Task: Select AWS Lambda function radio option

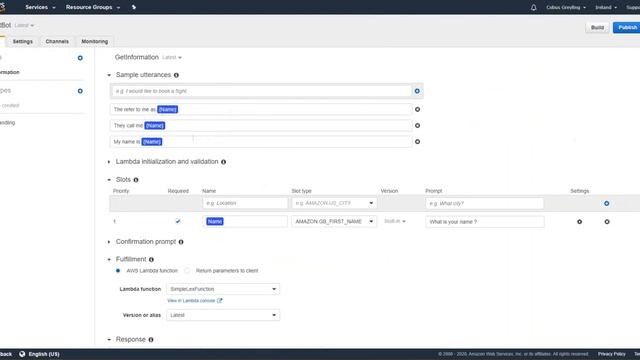Action: pyautogui.click(x=118, y=271)
